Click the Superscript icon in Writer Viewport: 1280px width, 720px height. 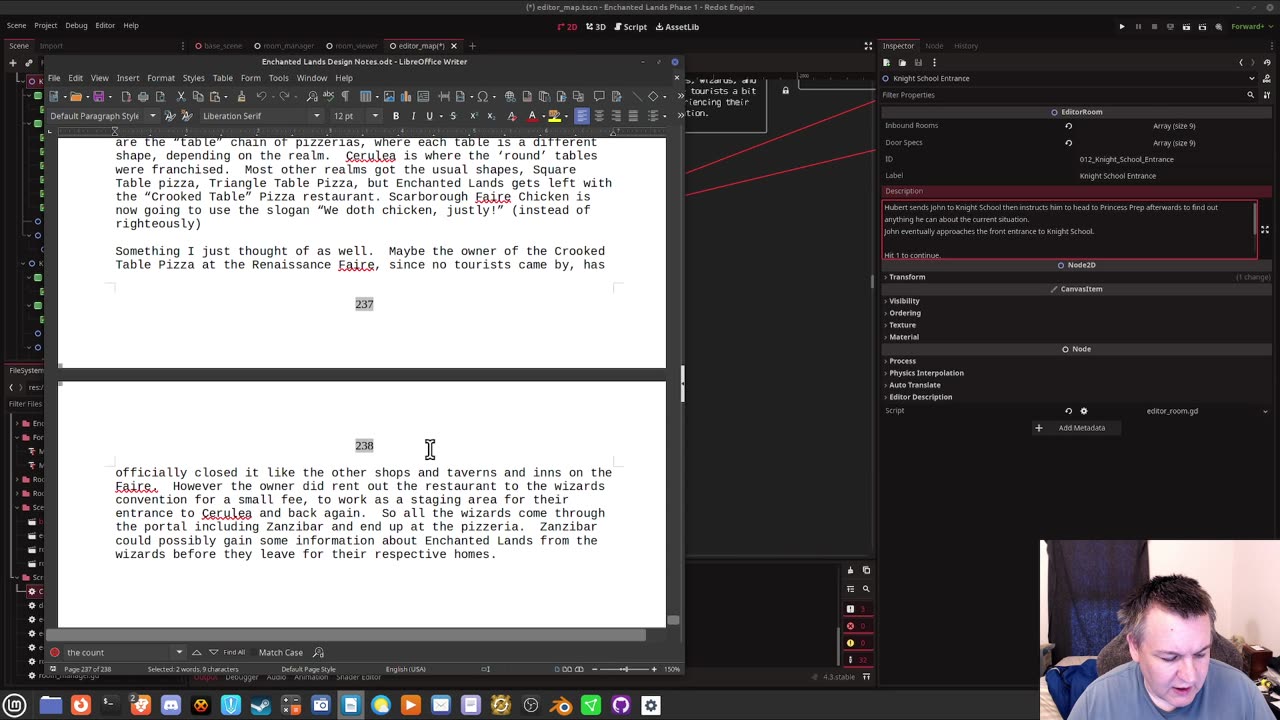pos(472,116)
